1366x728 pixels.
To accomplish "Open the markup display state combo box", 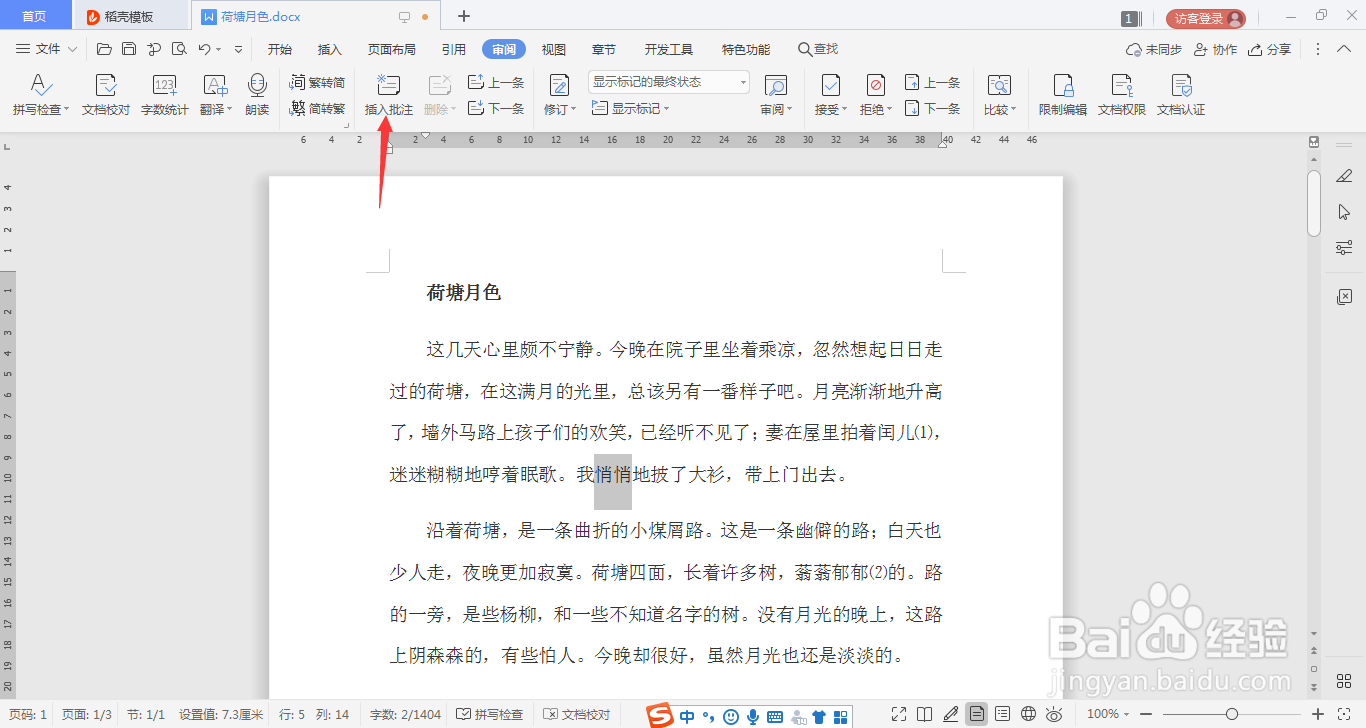I will point(669,82).
